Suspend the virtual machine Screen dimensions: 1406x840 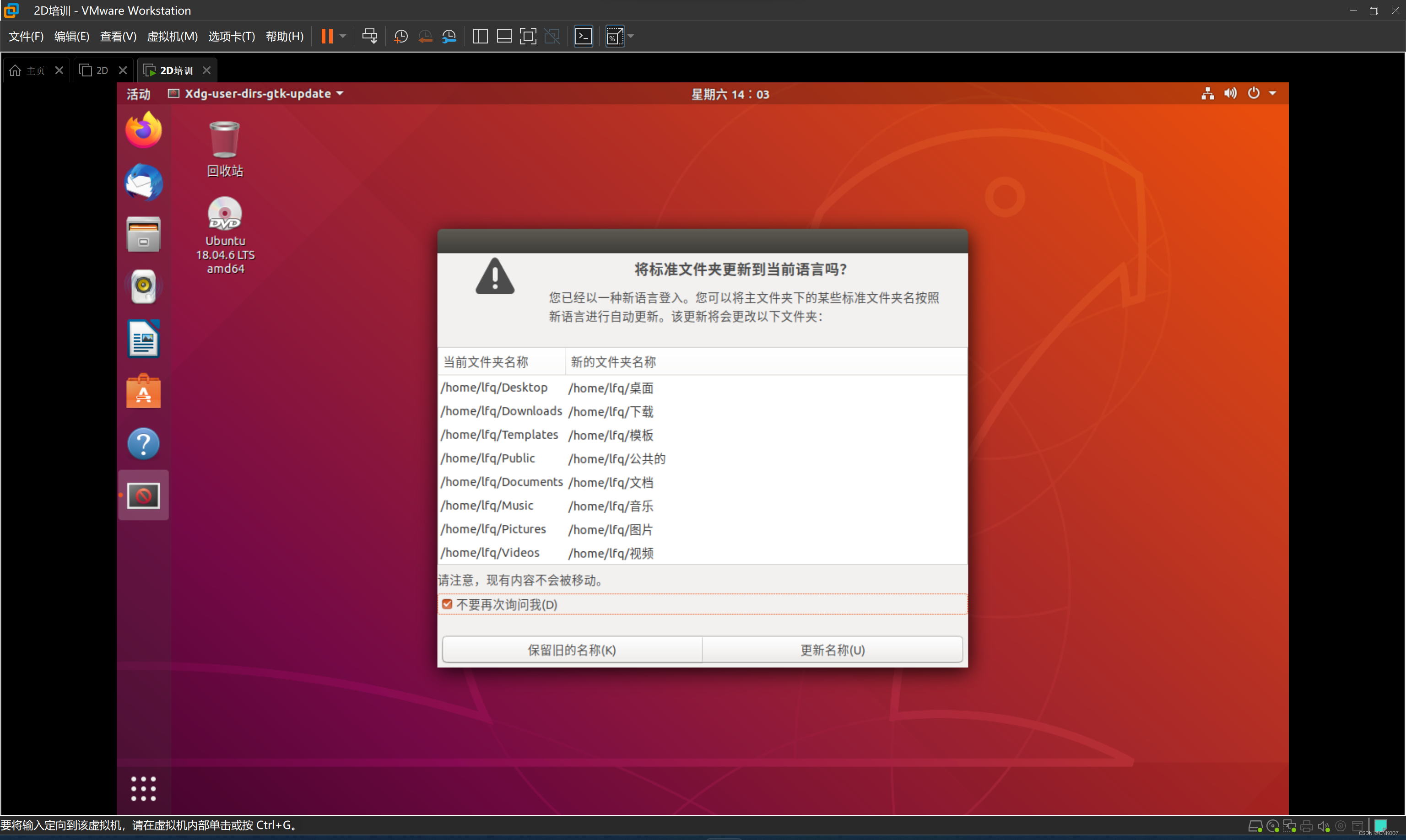327,36
